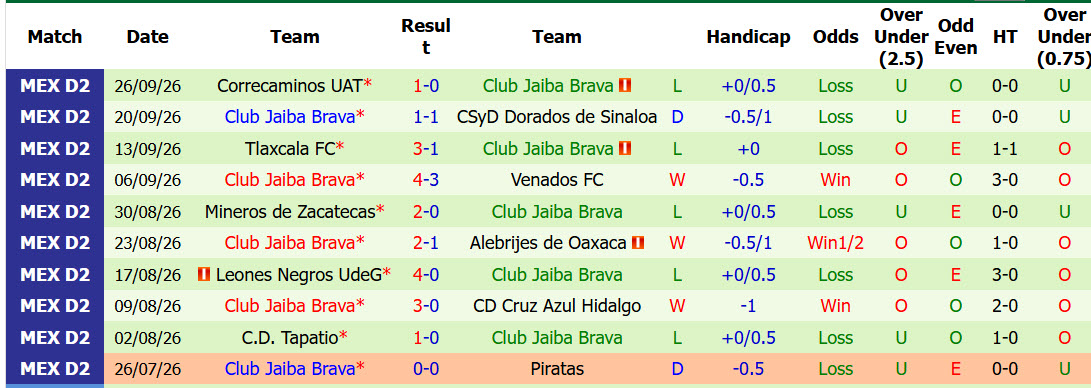
Task: Open C.D. Tapatio team link
Action: pos(289,338)
